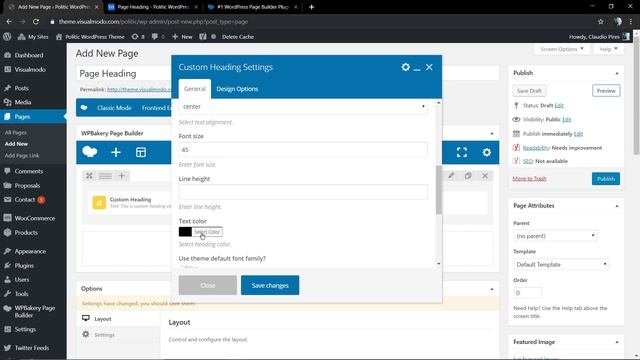Screen dimensions: 640x360
Task: Click the black text color swatch
Action: tap(185, 232)
